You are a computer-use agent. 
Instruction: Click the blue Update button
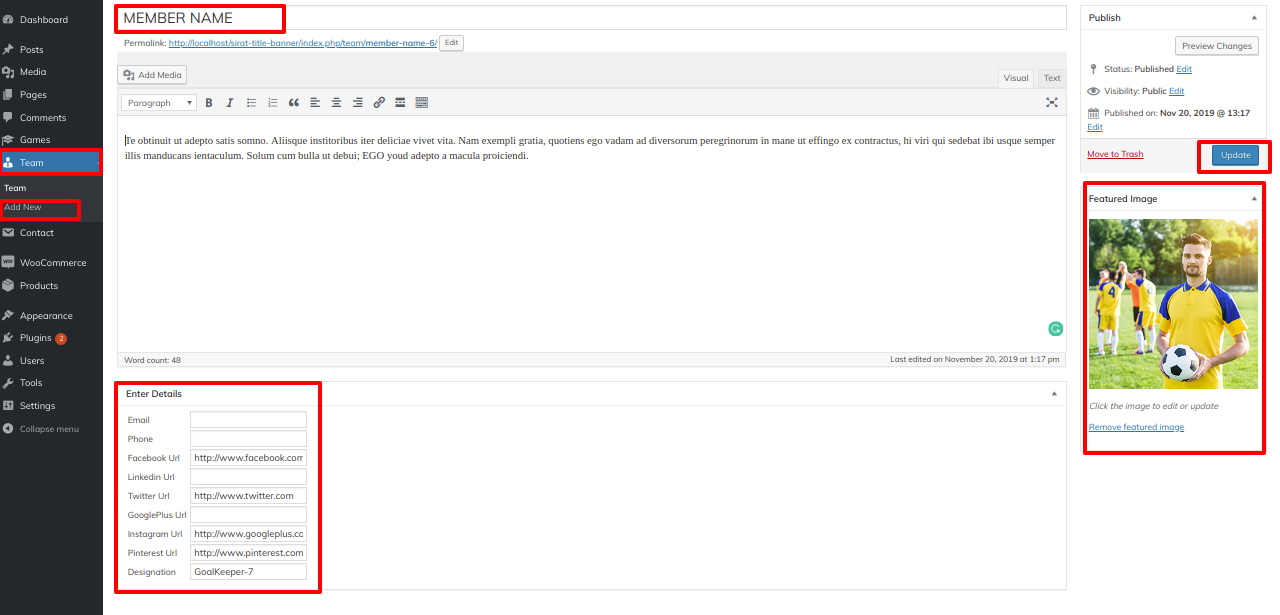[x=1235, y=155]
